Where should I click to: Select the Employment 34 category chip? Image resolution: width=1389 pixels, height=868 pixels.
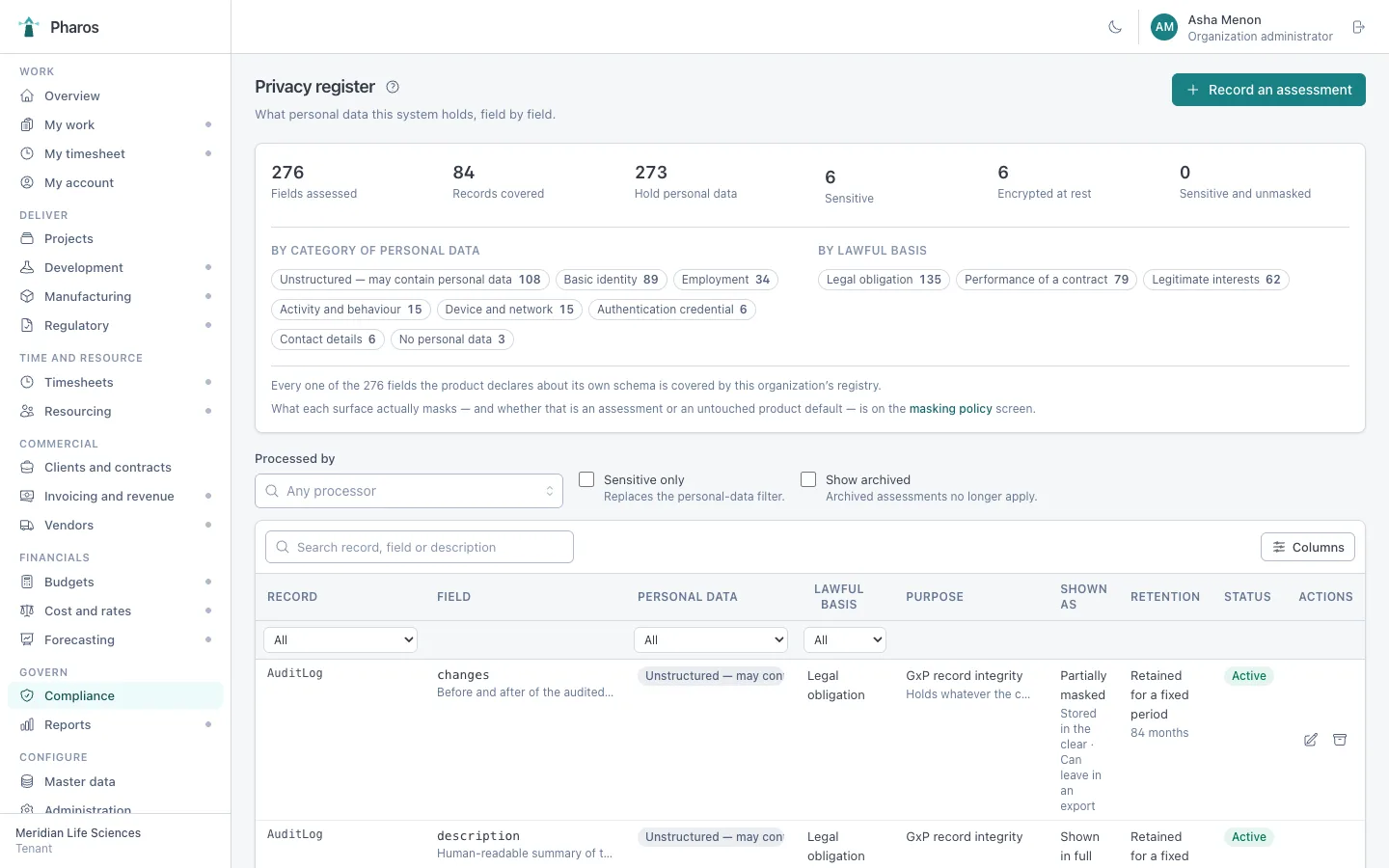tap(725, 280)
